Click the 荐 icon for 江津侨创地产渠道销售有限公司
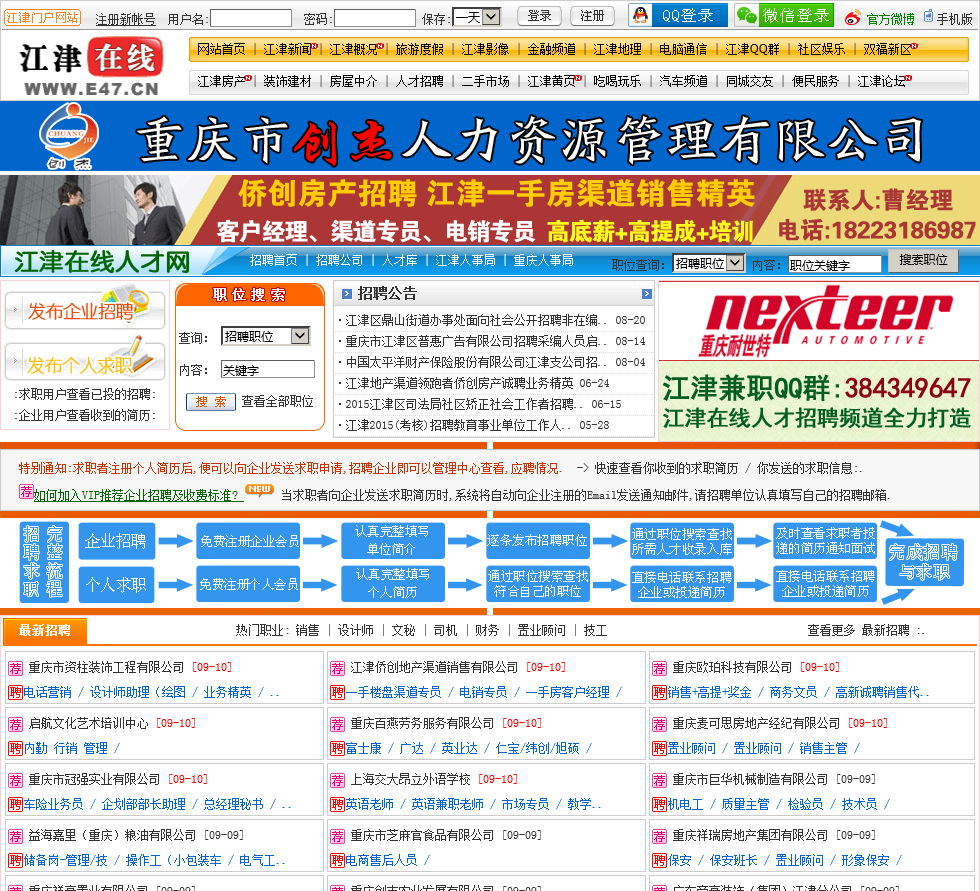 click(338, 668)
